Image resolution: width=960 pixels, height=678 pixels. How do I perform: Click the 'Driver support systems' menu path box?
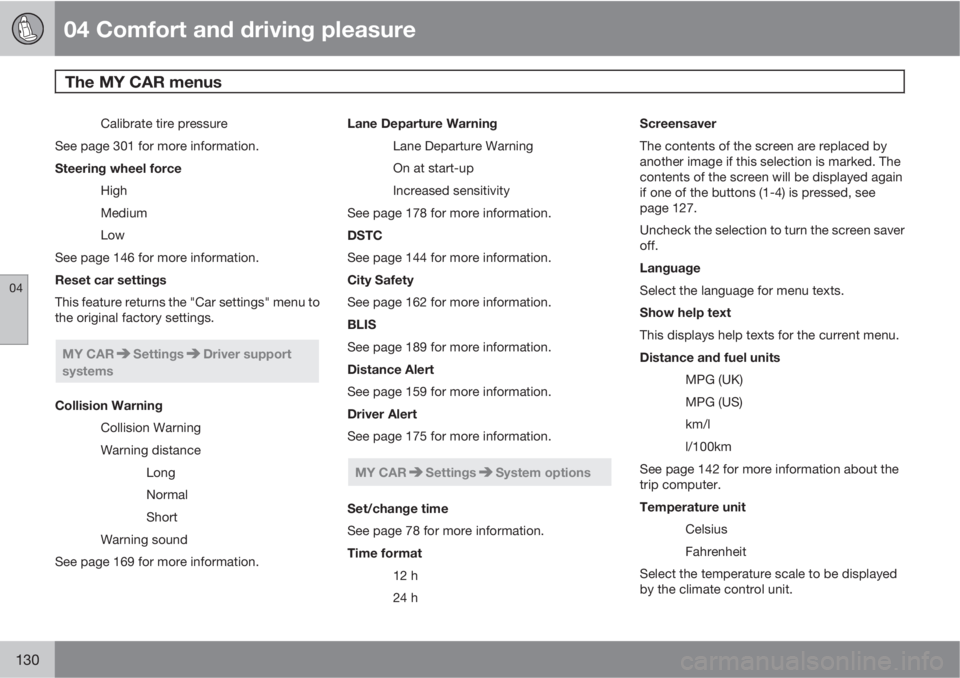pos(187,361)
